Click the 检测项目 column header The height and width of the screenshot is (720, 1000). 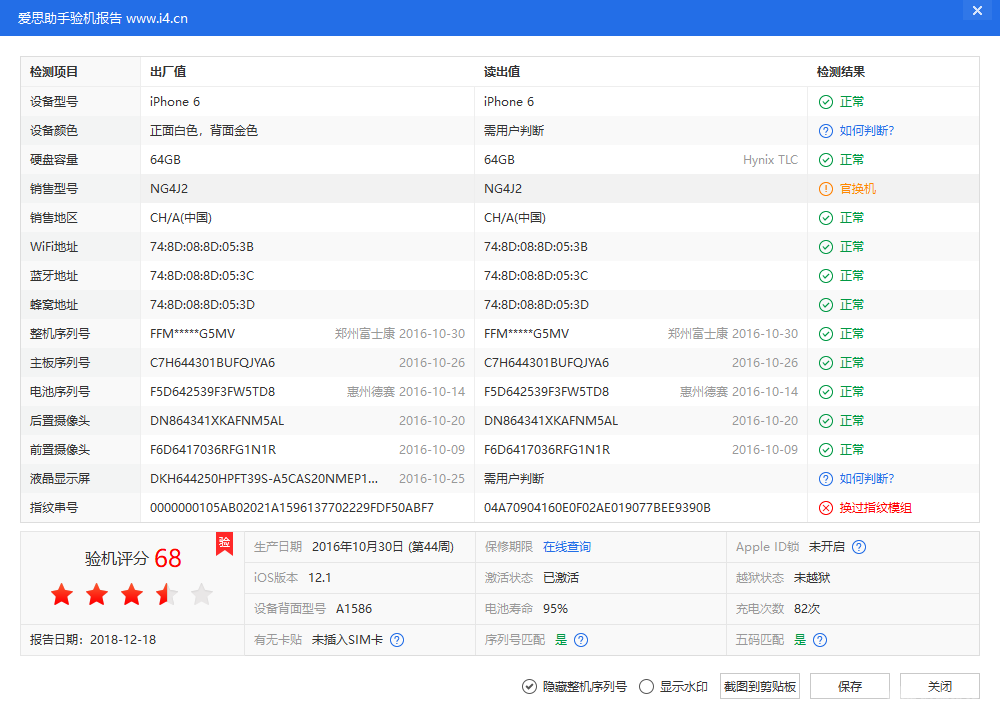(54, 72)
